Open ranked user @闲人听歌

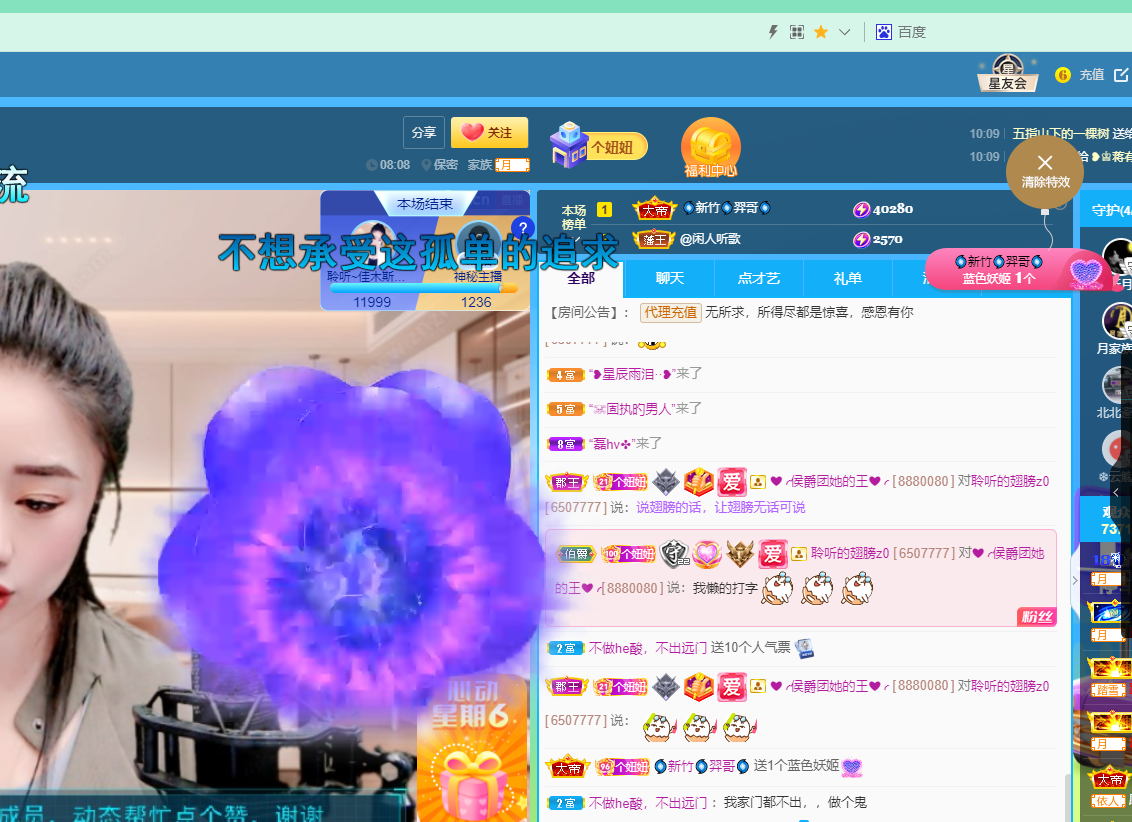710,239
